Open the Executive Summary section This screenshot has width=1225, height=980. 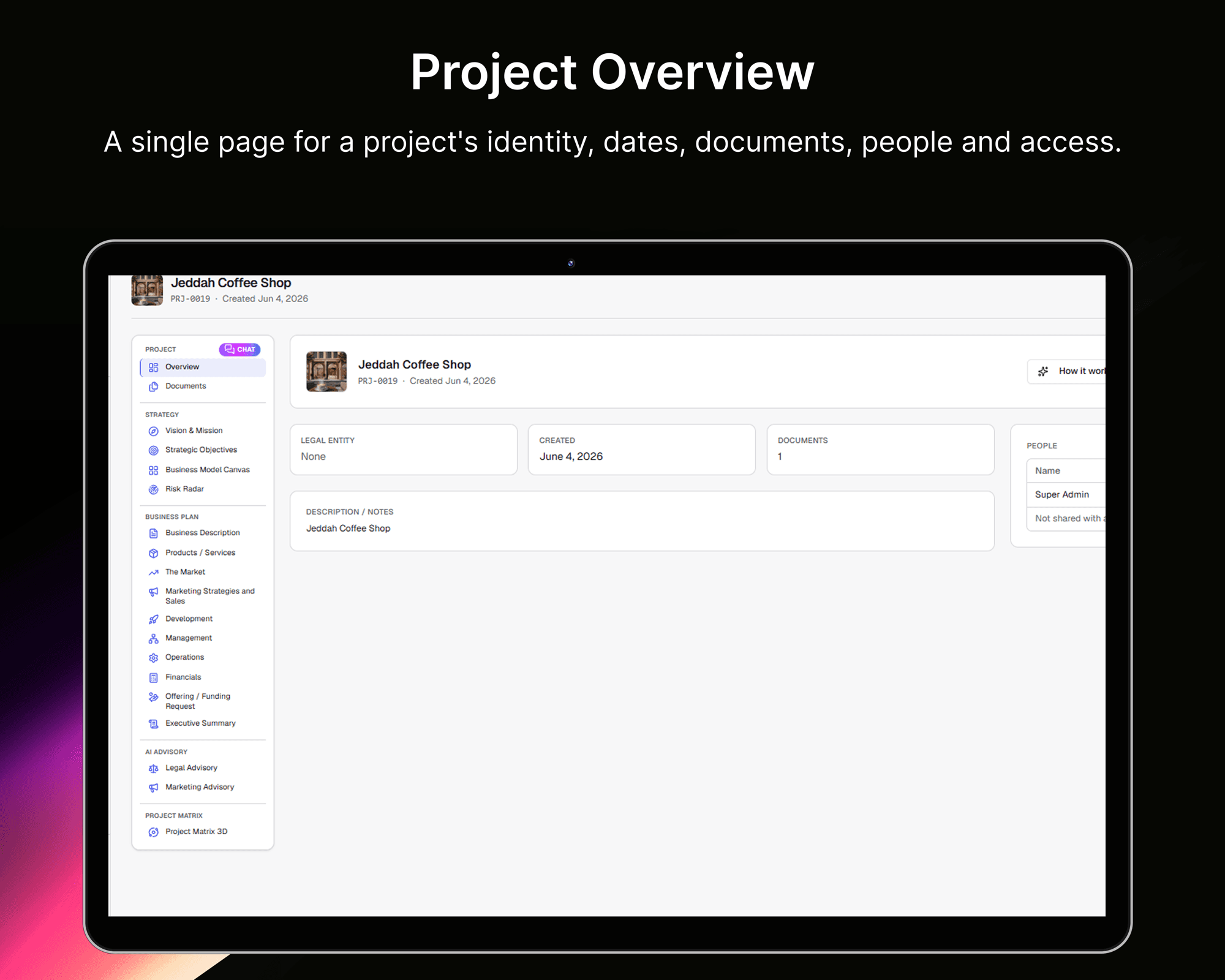point(203,723)
